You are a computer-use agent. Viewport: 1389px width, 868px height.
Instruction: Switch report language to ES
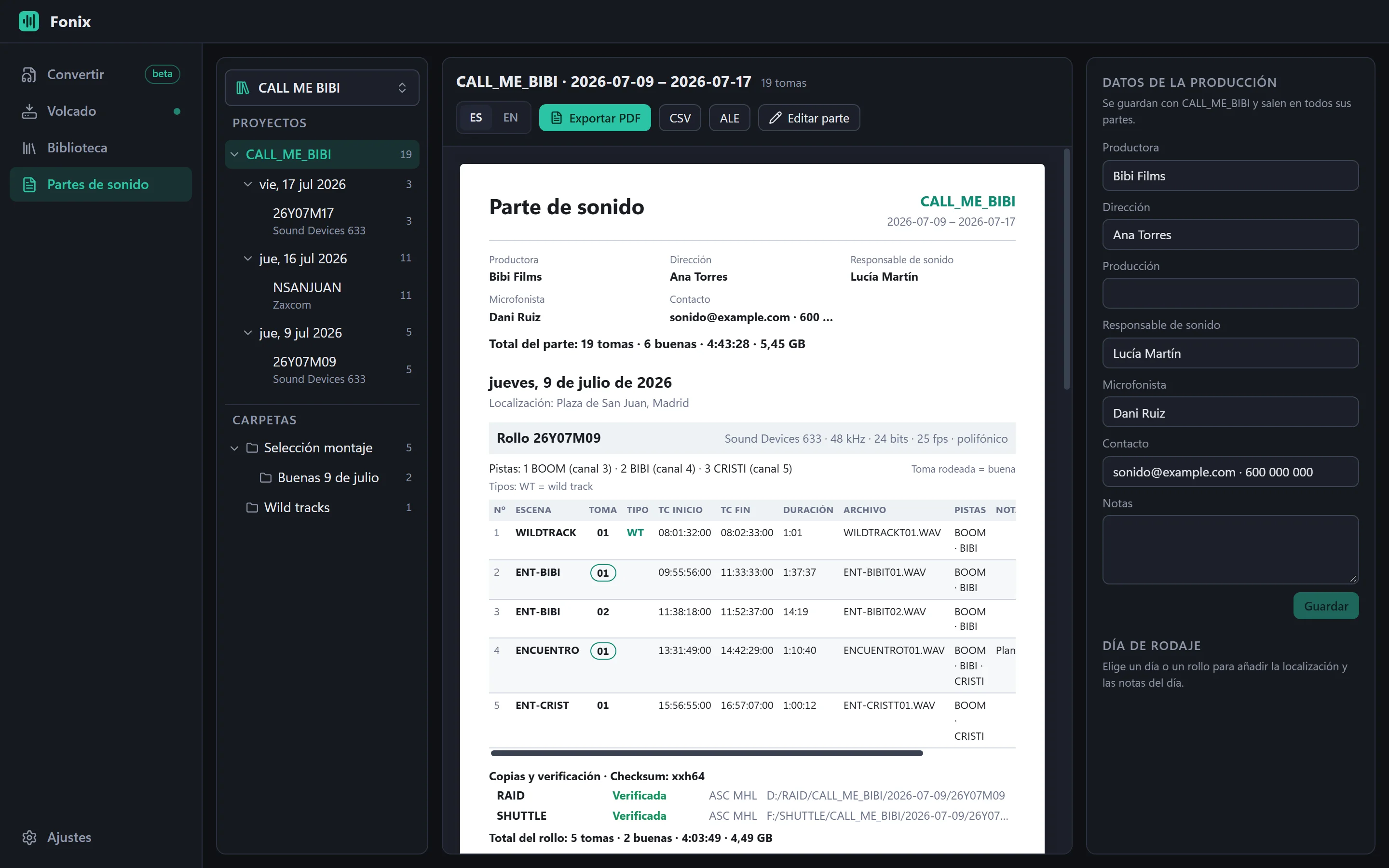click(x=476, y=118)
